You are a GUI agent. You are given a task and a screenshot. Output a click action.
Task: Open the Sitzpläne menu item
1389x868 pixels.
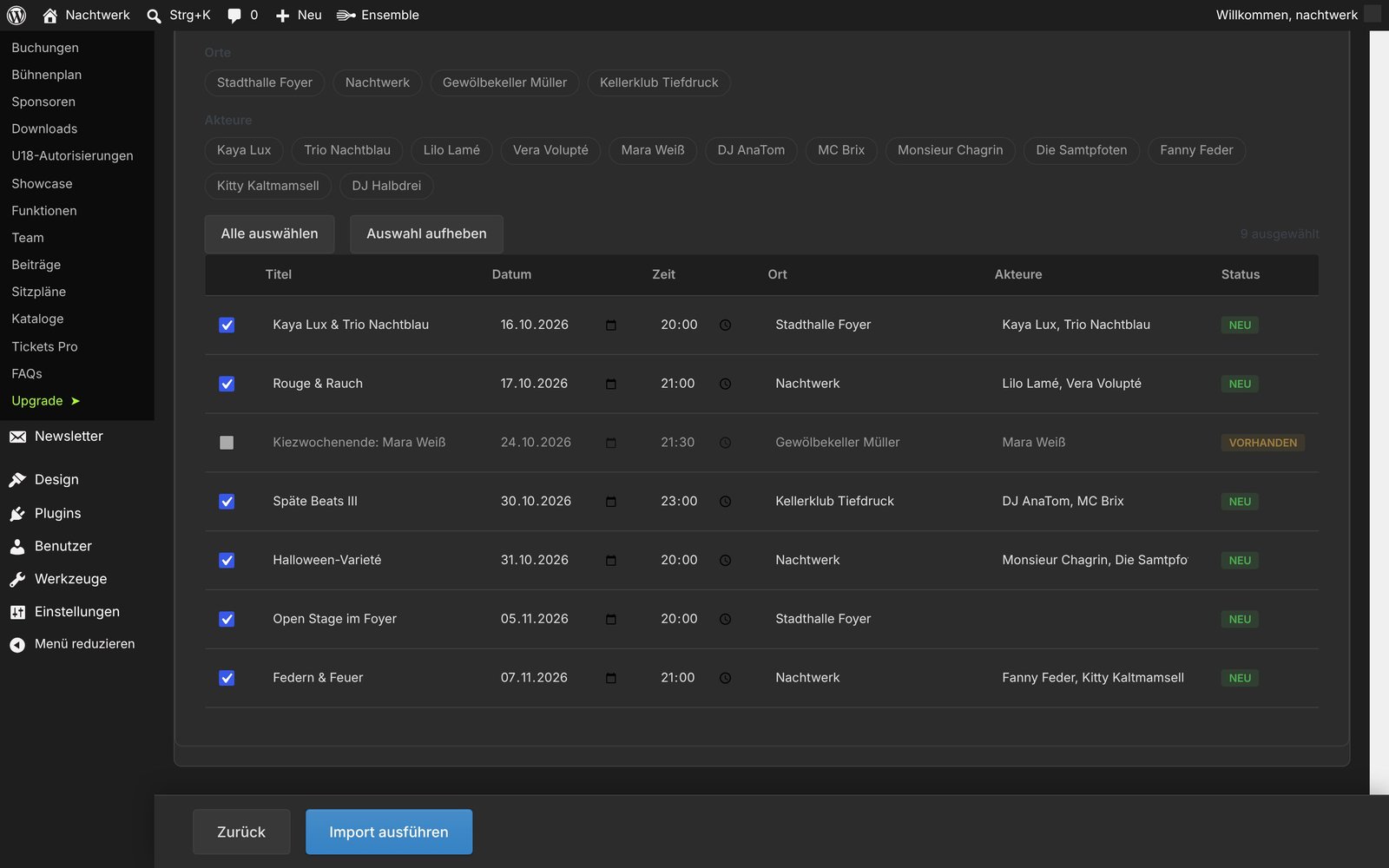[39, 292]
